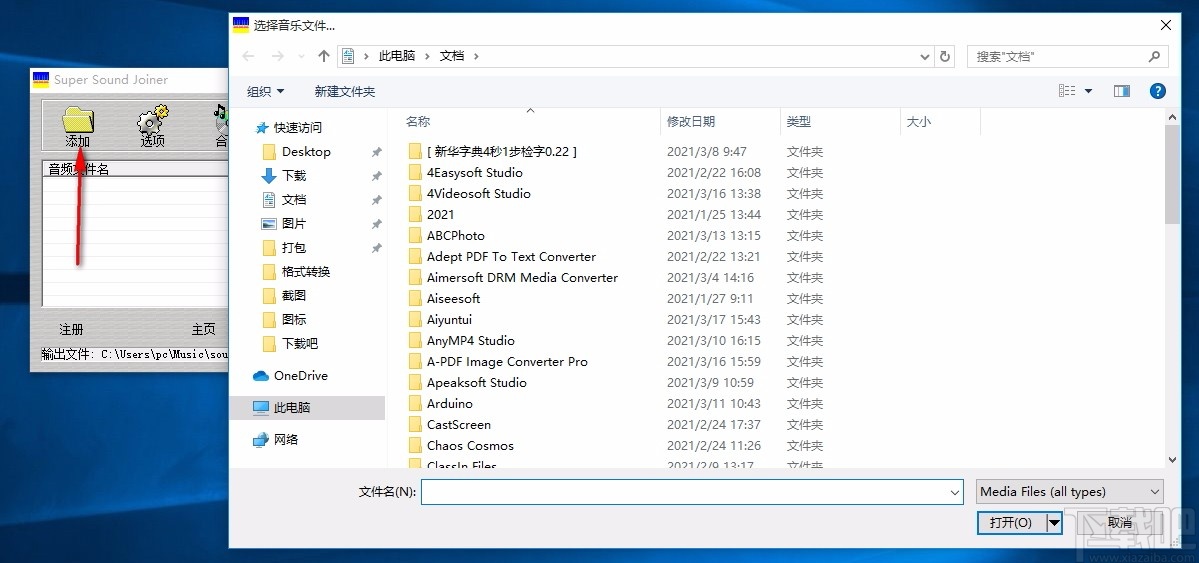The image size is (1199, 563).
Task: Select the 2021 folder
Action: 440,215
